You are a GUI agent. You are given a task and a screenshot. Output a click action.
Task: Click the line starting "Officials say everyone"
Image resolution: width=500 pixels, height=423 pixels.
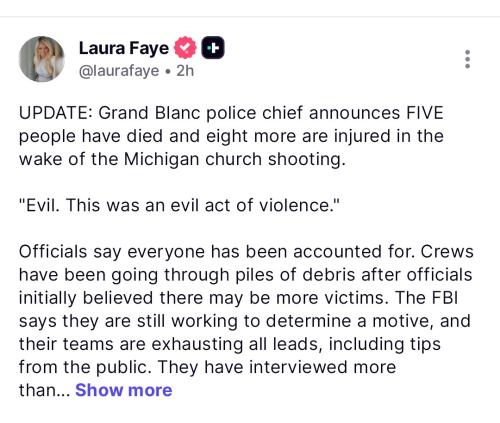click(246, 252)
